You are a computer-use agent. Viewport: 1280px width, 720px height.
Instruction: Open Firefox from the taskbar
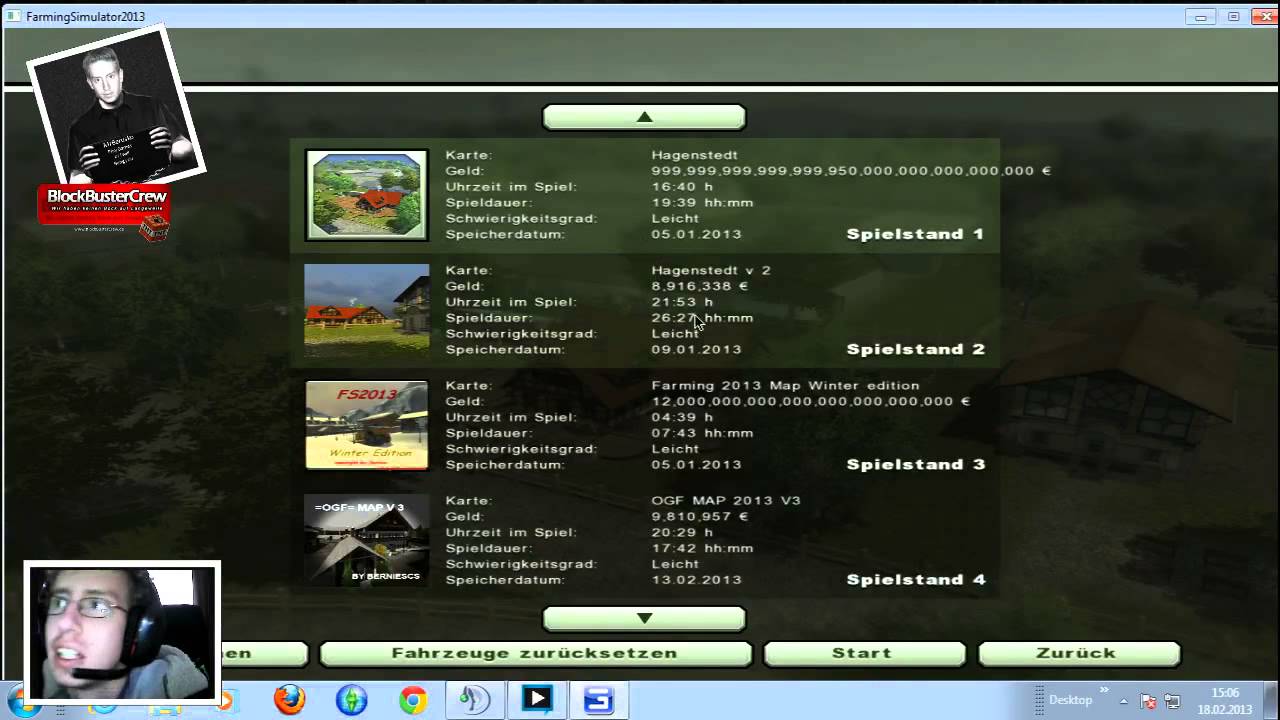tap(290, 699)
